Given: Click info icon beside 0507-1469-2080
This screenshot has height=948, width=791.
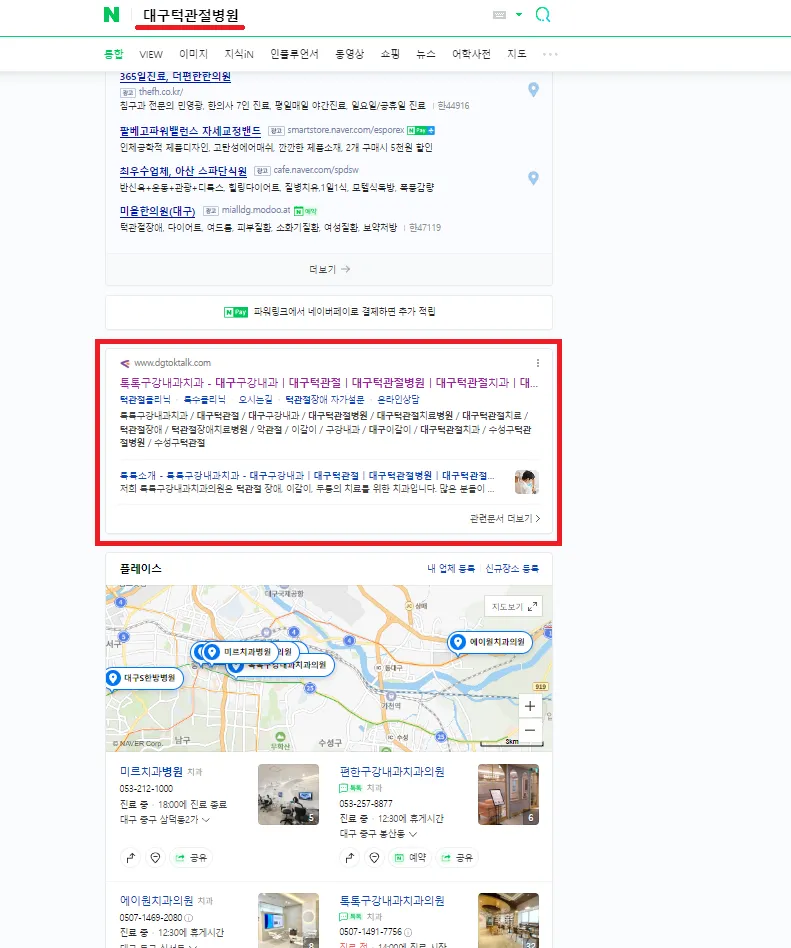Looking at the screenshot, I should pos(188,918).
